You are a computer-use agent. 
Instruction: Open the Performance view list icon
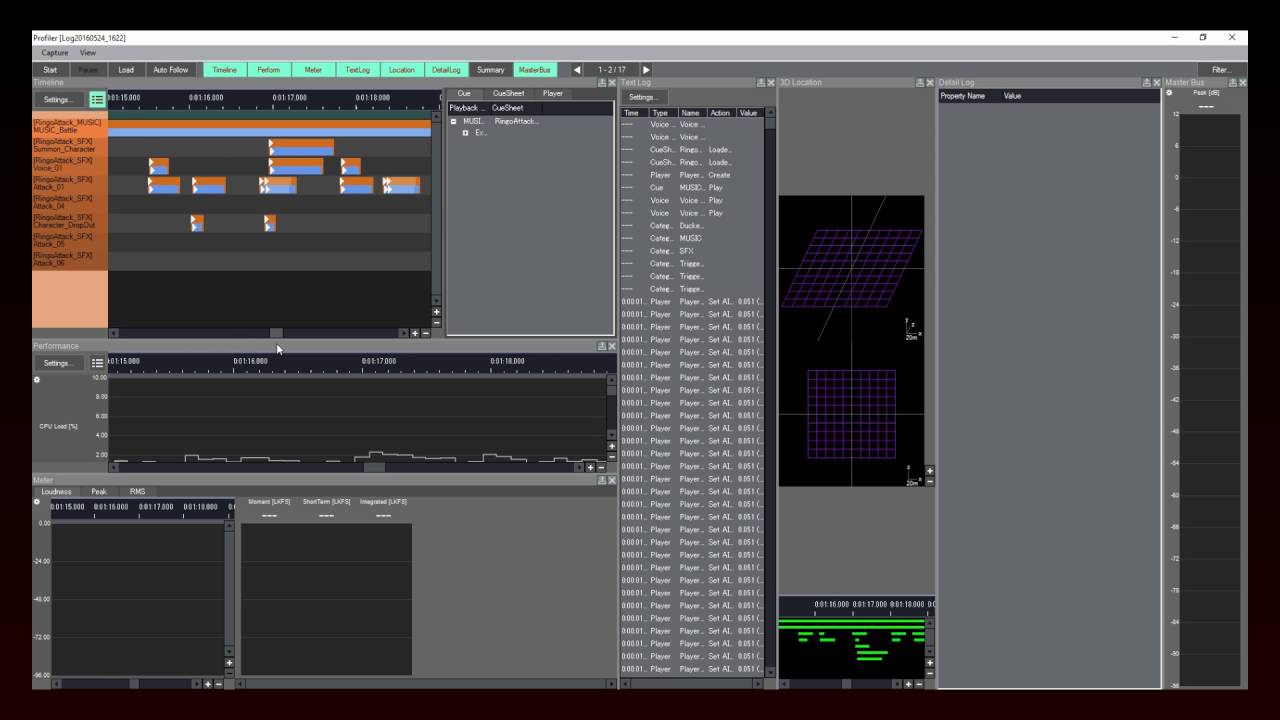click(x=97, y=363)
